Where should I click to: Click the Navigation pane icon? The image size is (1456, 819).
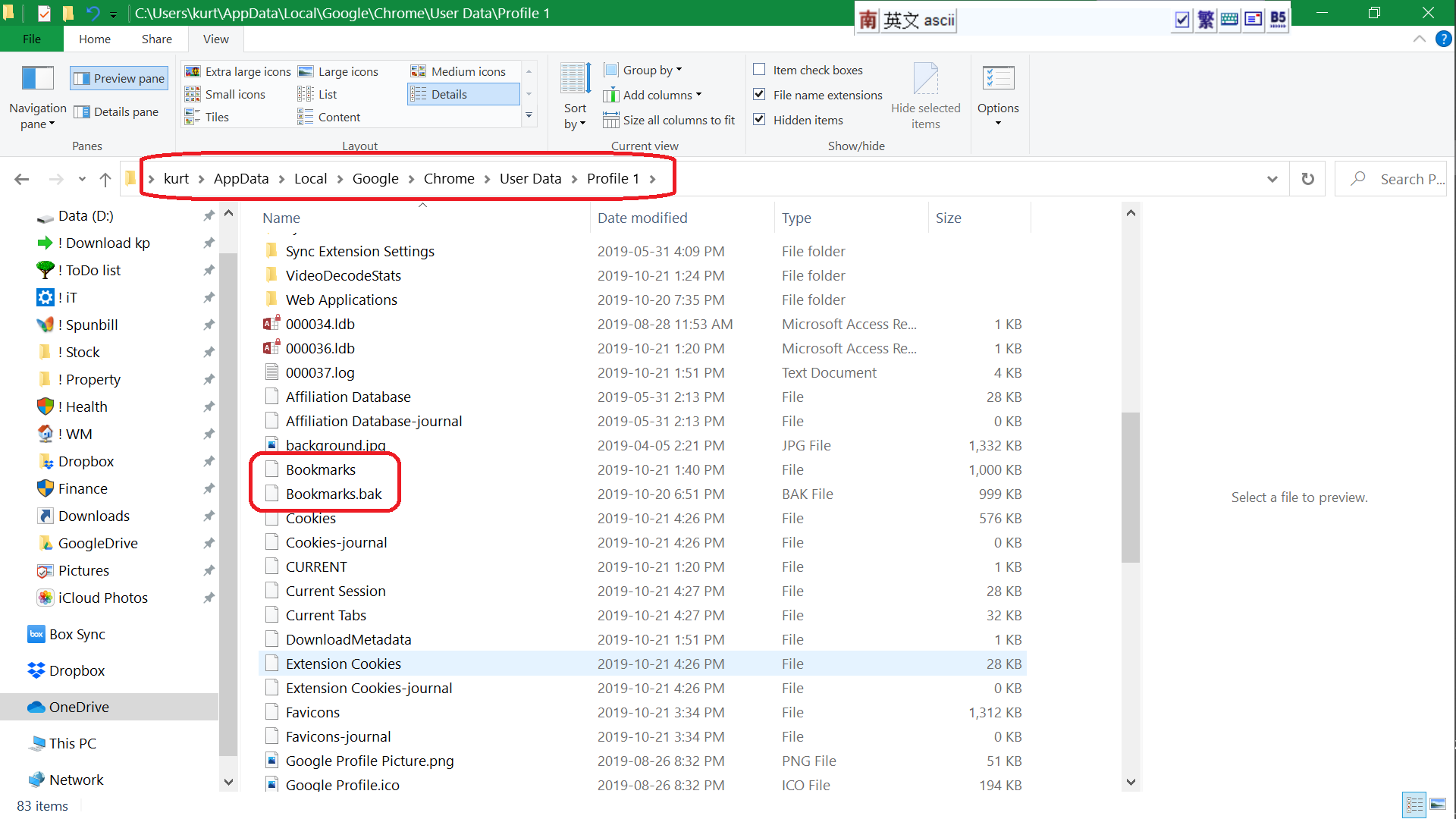37,78
